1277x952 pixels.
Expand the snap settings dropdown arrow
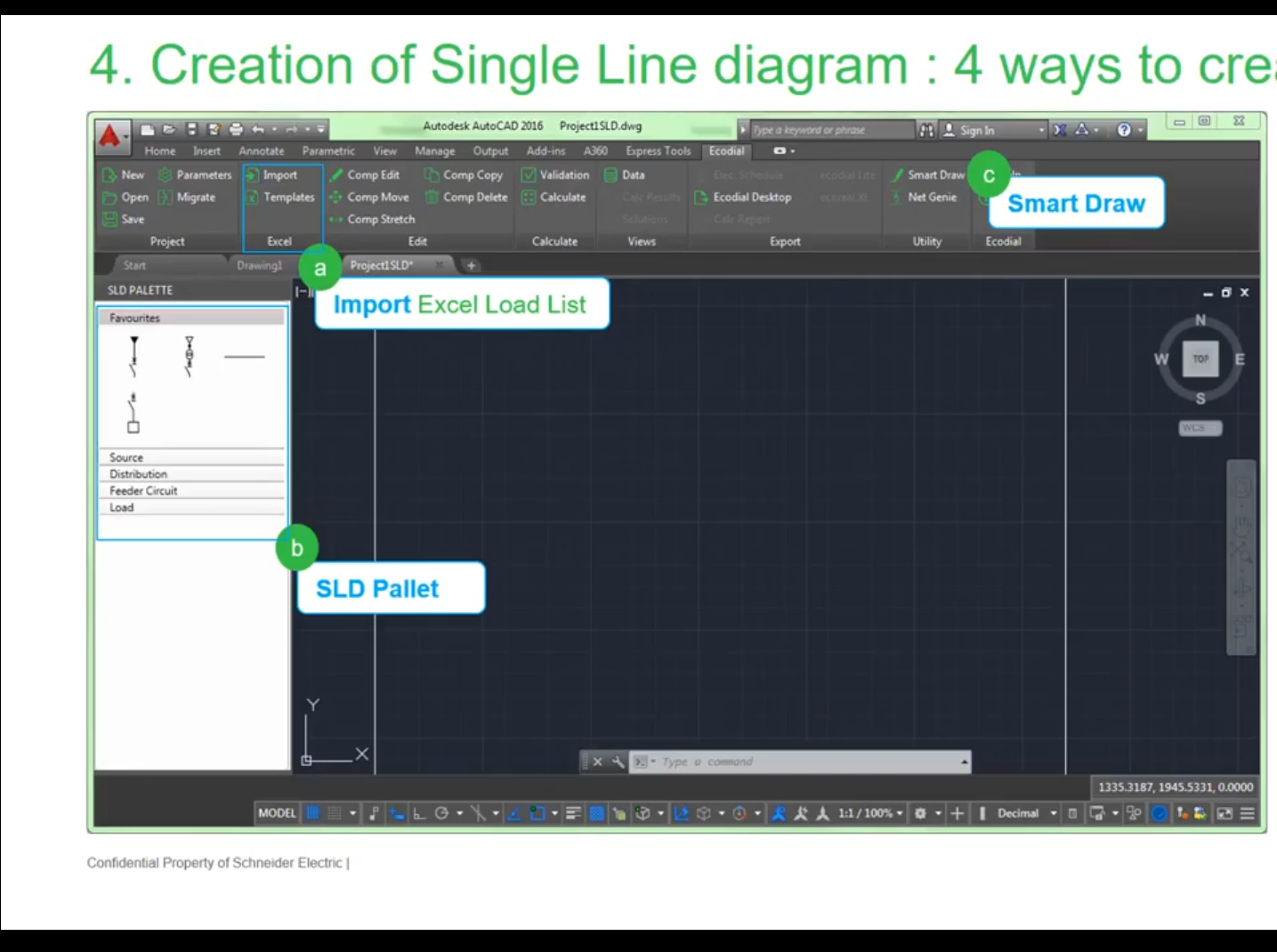click(352, 812)
